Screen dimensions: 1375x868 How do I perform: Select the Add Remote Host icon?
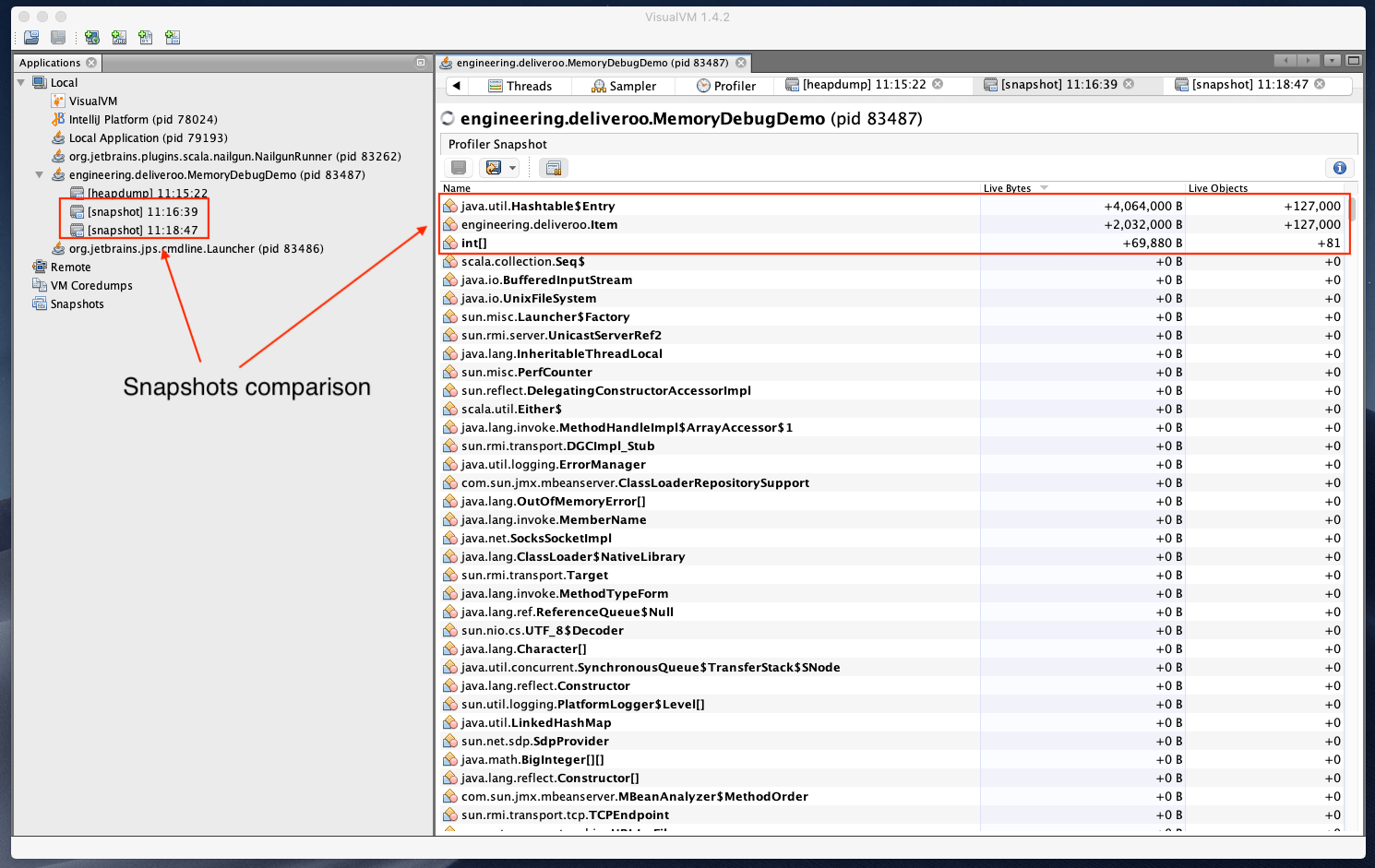tap(90, 37)
